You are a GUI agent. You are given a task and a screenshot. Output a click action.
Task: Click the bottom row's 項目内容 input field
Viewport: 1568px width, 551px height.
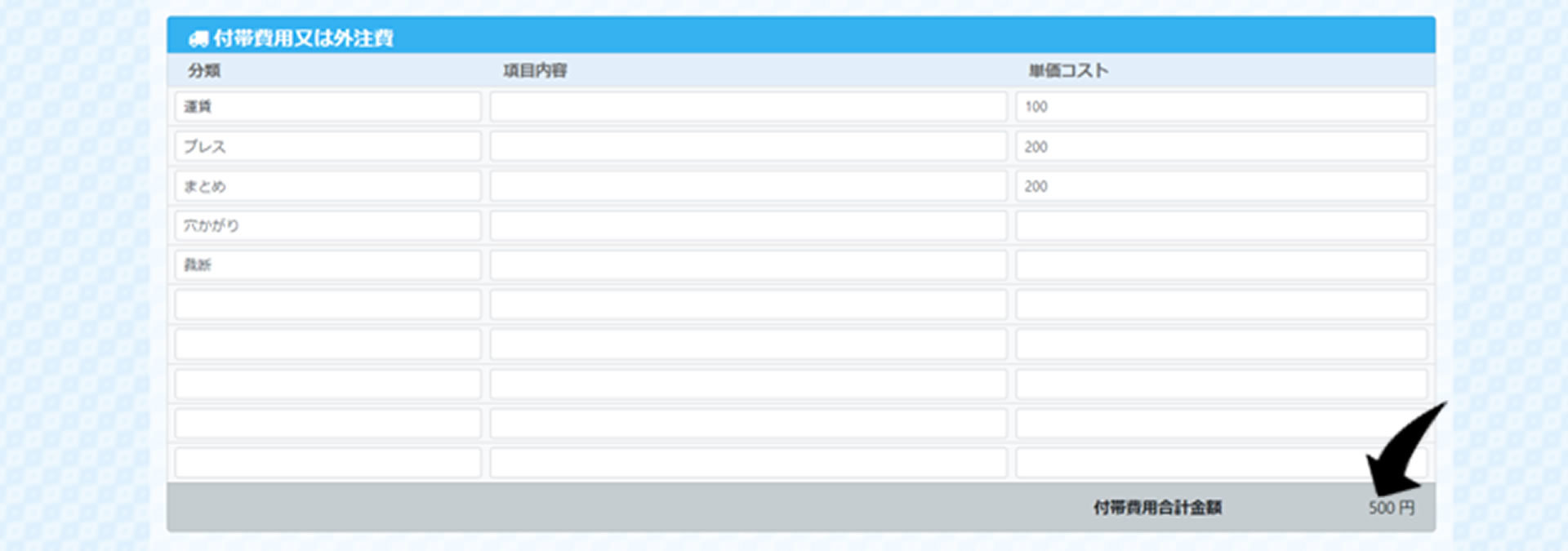click(x=748, y=463)
